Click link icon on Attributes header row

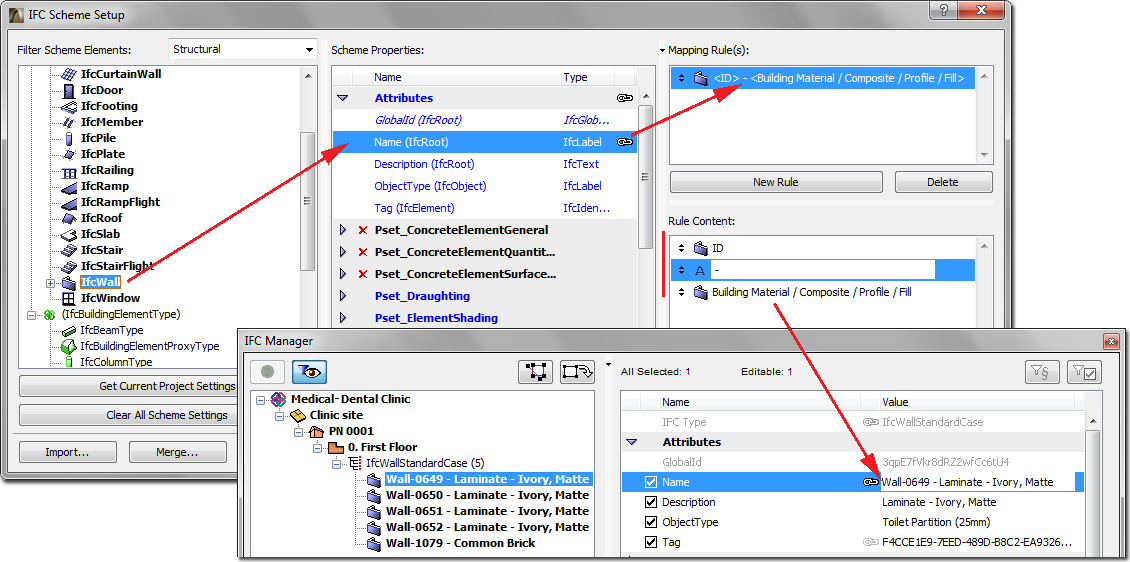coord(625,97)
